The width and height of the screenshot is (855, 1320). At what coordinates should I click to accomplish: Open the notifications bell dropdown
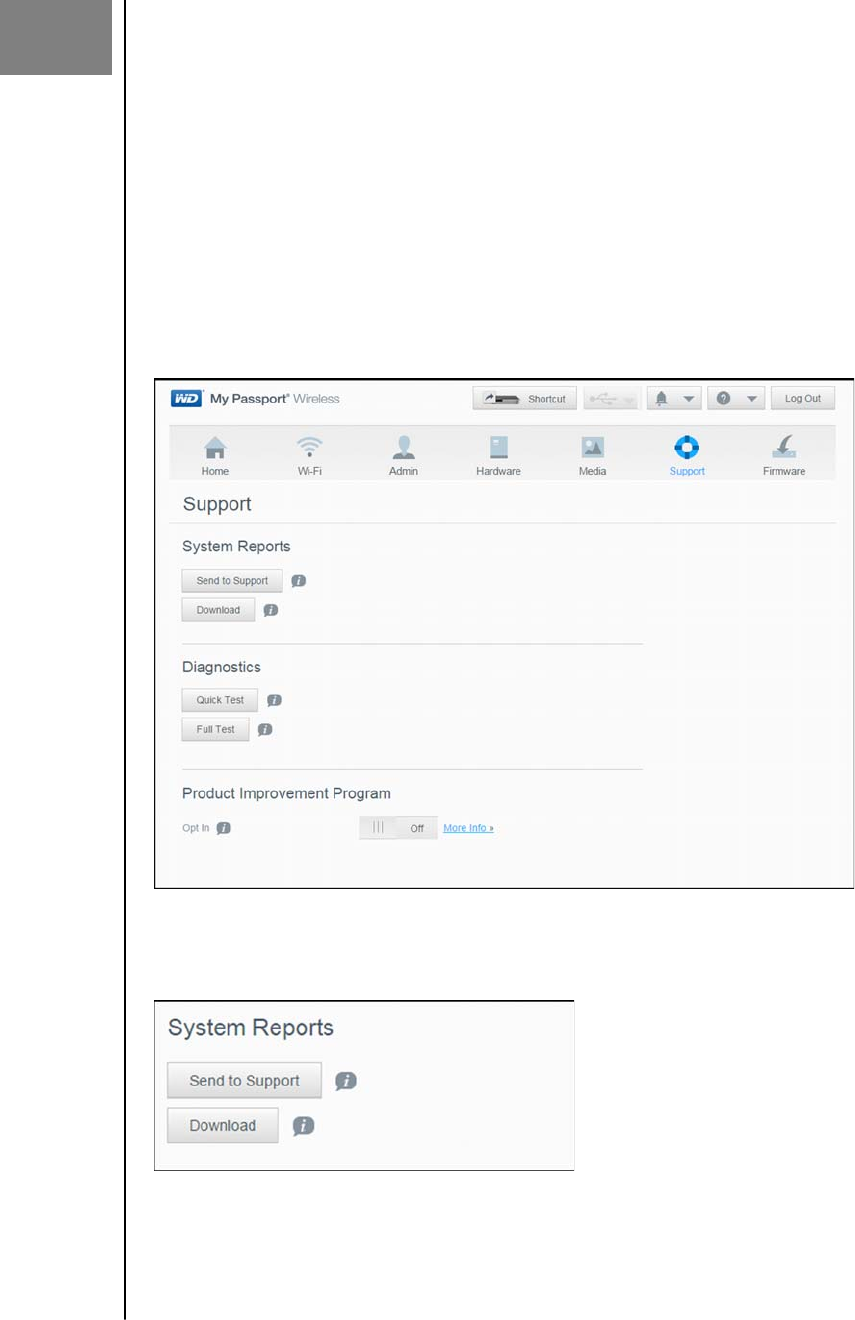point(674,398)
